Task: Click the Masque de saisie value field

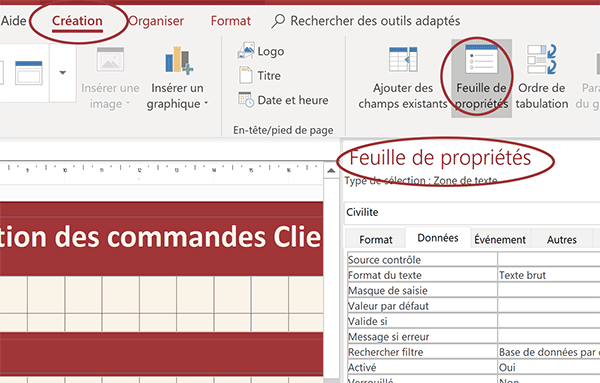Action: (x=549, y=290)
